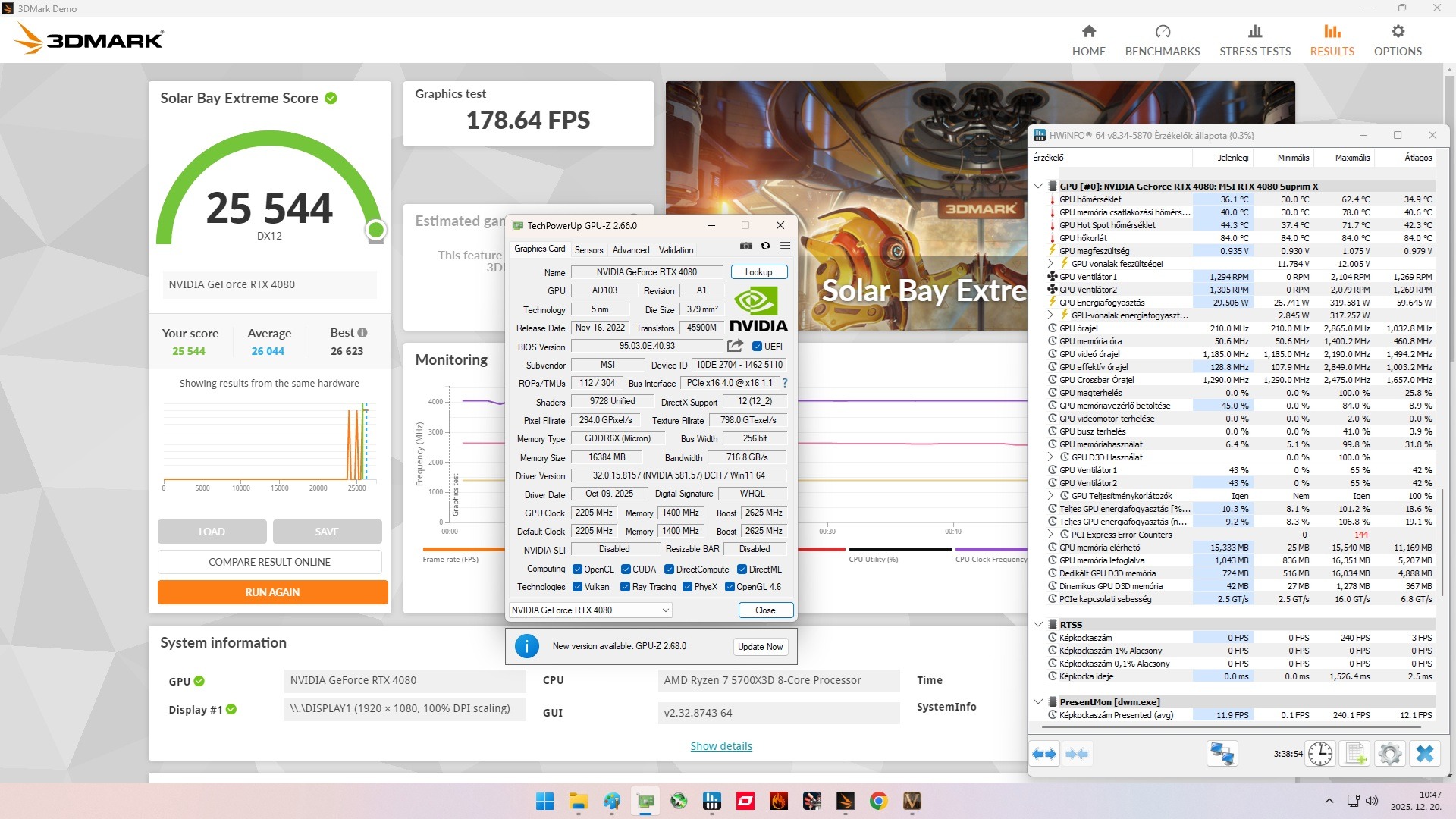
Task: Click HWiNFO reset clock icon
Action: (x=1319, y=754)
